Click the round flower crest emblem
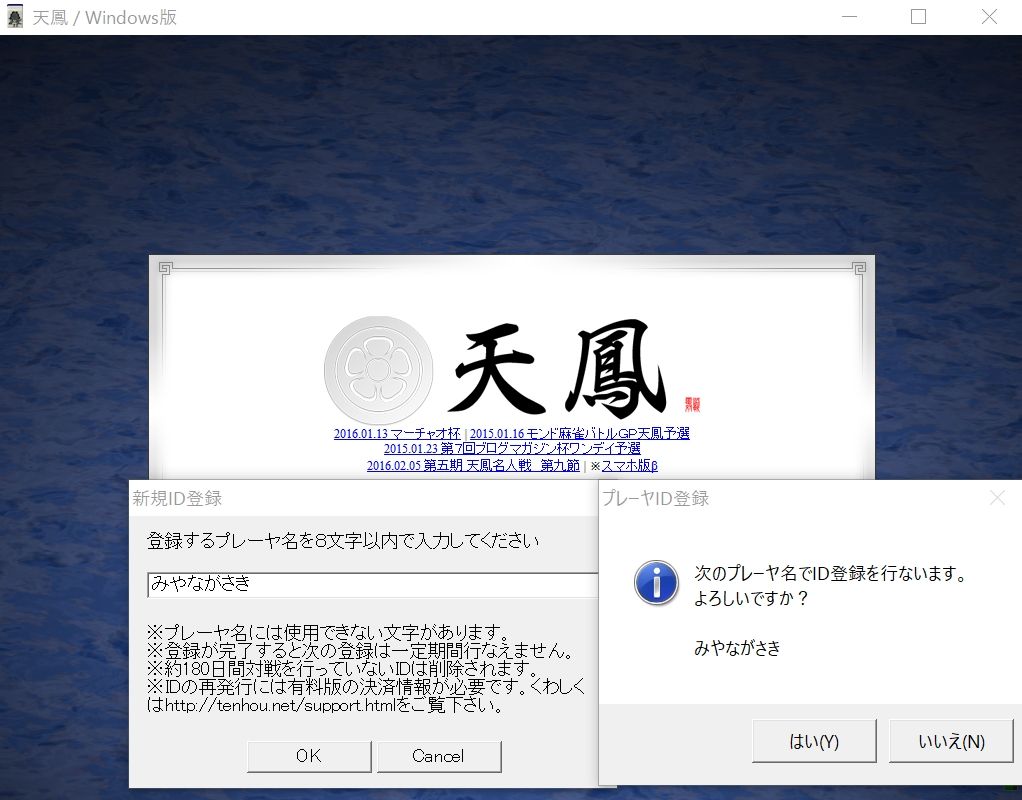This screenshot has width=1022, height=800. 378,370
